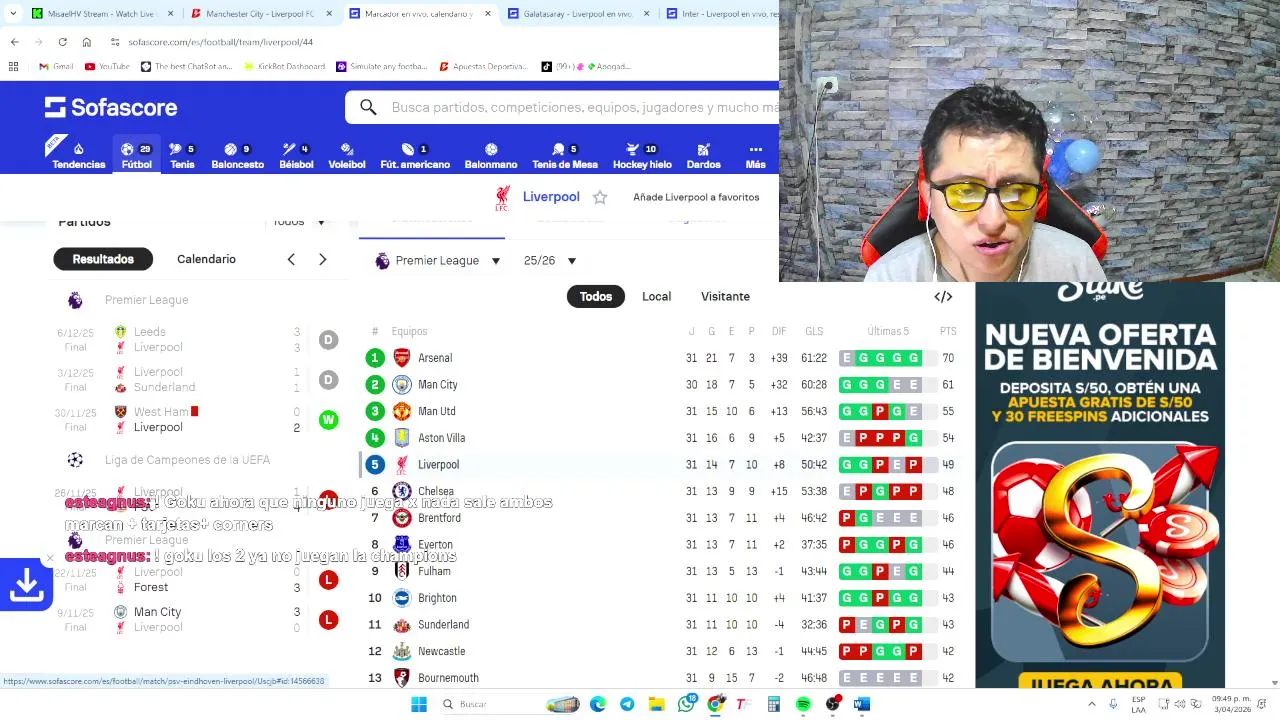Click Liga de Campeones de la UEFA heading

(x=187, y=460)
